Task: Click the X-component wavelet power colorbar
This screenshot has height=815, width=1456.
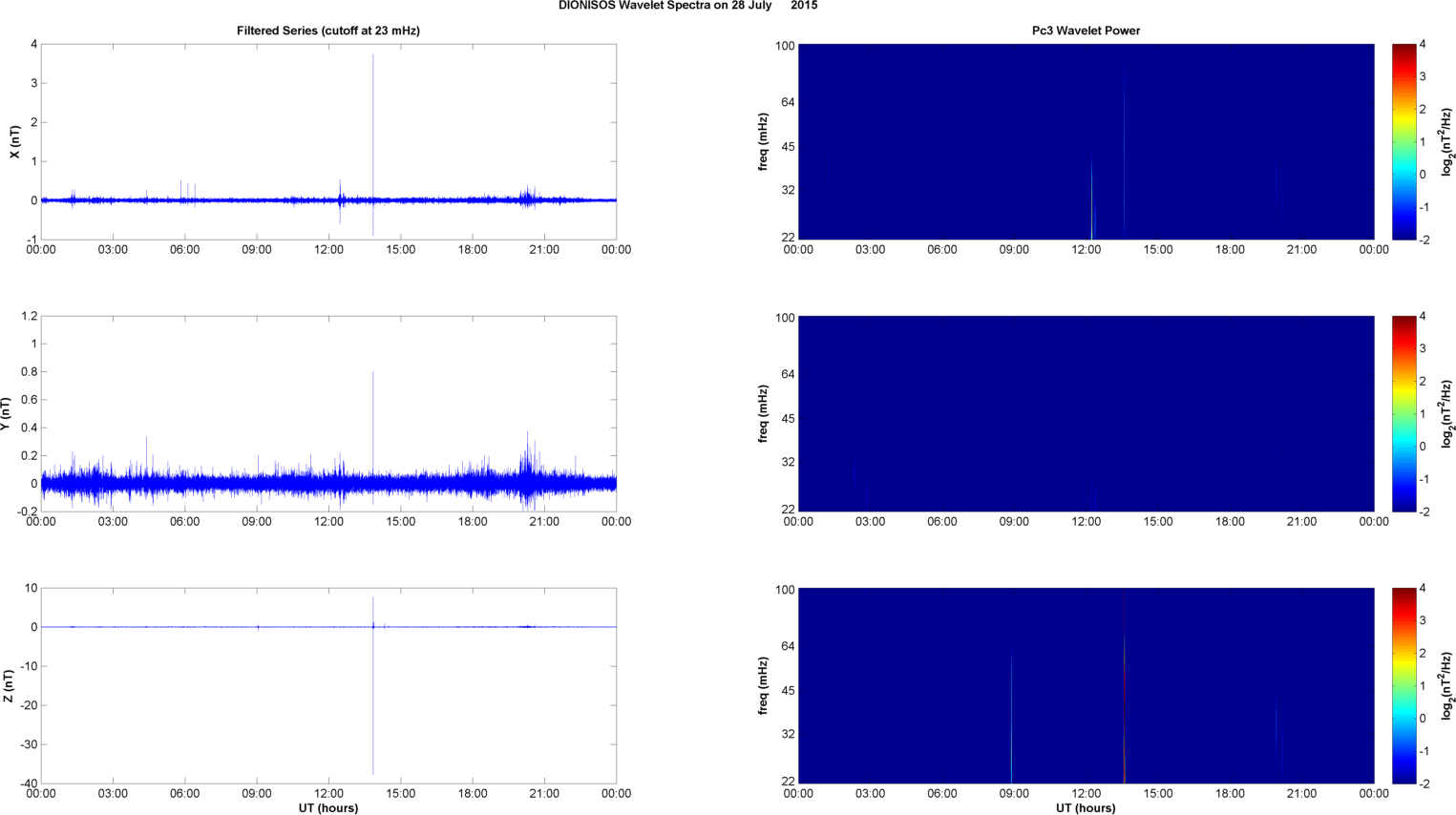Action: 1403,141
